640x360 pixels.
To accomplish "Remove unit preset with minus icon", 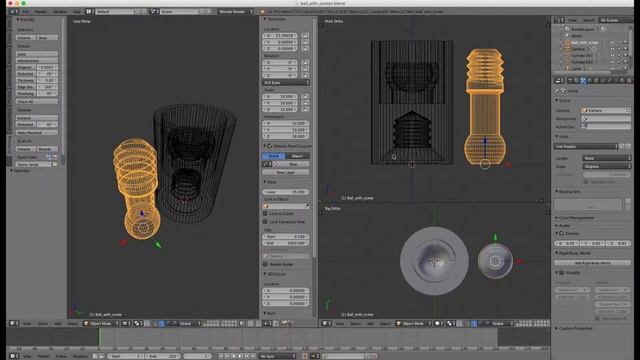I will pos(628,146).
